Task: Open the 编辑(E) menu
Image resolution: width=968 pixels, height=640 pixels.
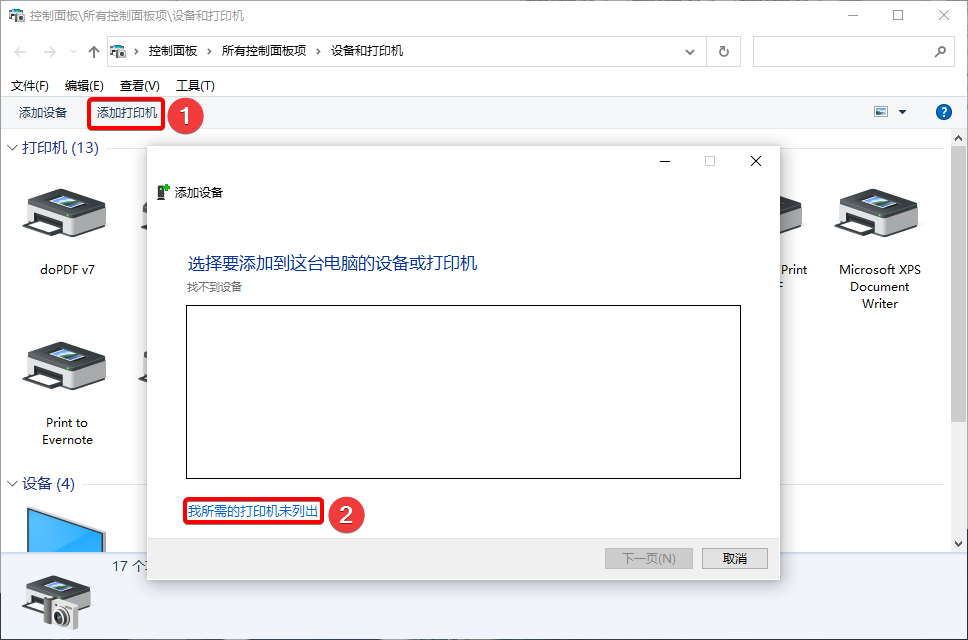Action: 84,86
